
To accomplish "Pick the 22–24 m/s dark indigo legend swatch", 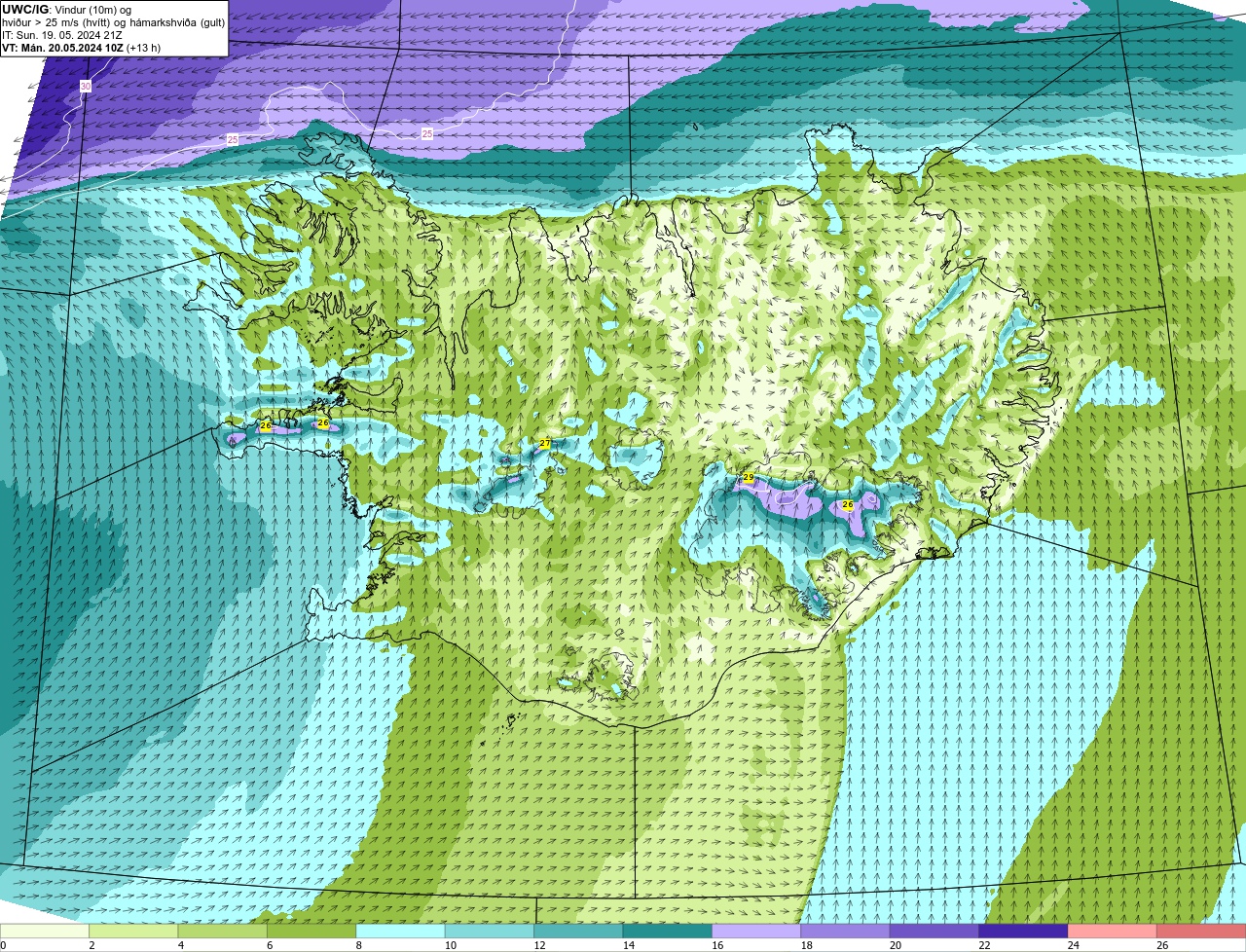I will click(x=1023, y=931).
